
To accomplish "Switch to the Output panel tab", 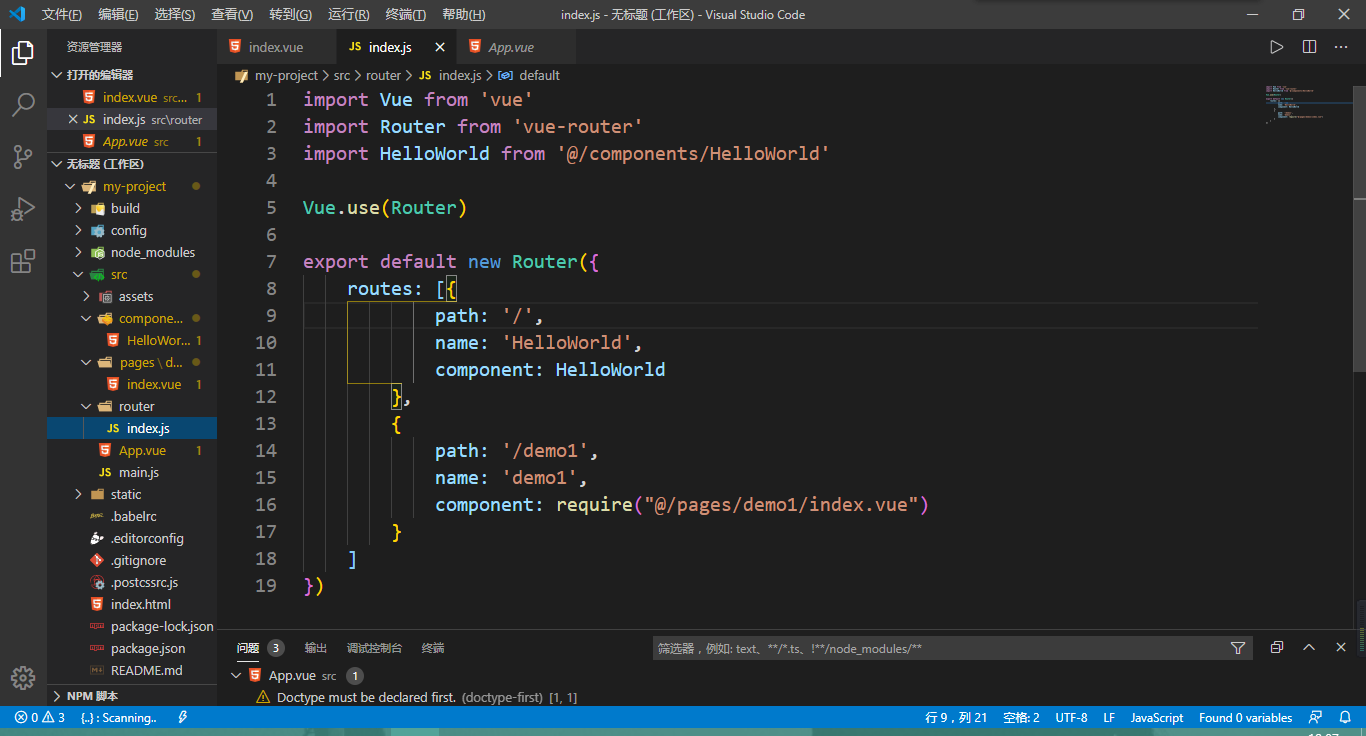I will pyautogui.click(x=316, y=648).
